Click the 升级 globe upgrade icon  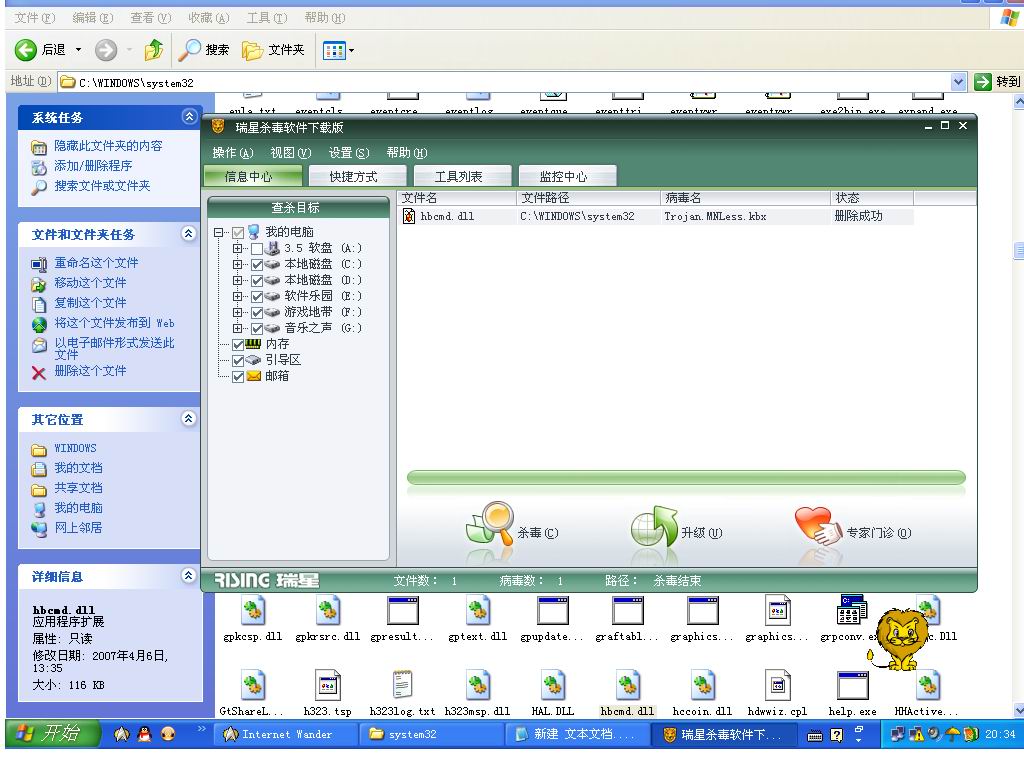click(x=654, y=526)
